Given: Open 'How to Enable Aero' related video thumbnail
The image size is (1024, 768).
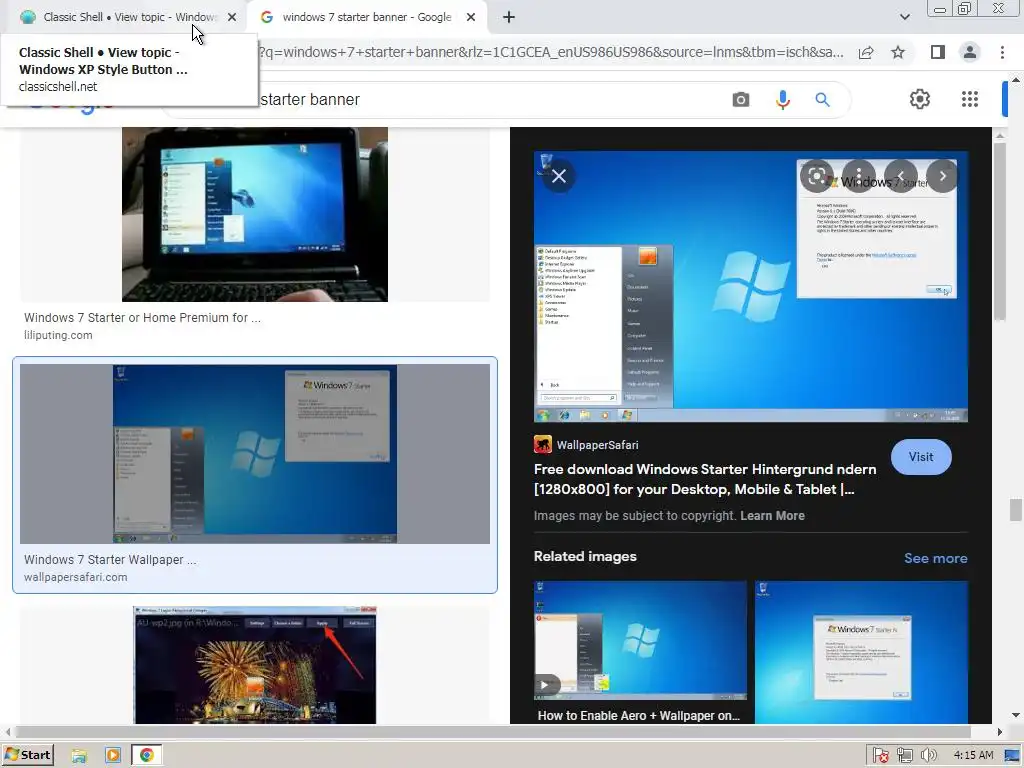Looking at the screenshot, I should [640, 640].
